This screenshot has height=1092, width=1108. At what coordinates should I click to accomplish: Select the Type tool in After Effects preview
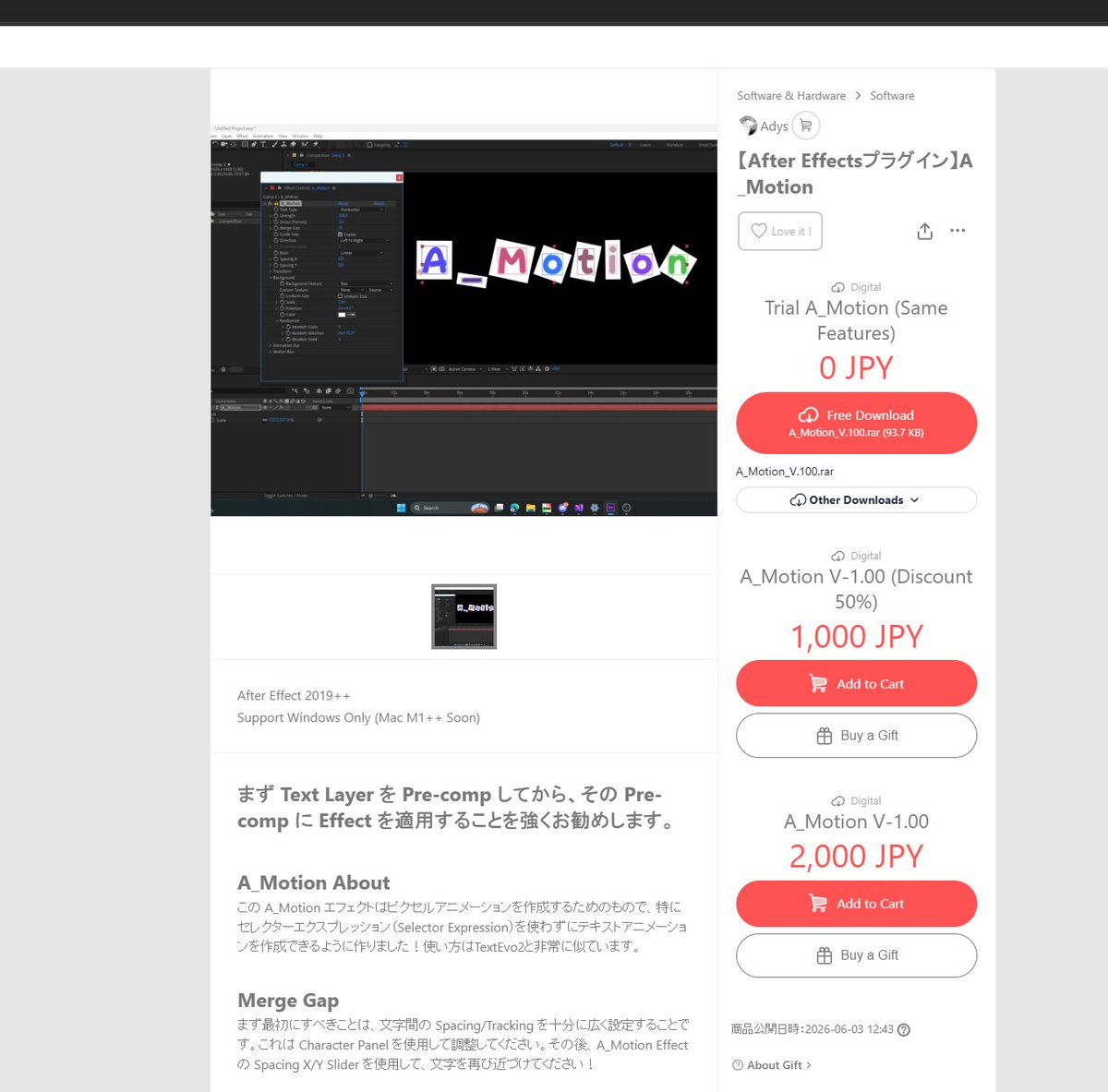click(x=262, y=144)
